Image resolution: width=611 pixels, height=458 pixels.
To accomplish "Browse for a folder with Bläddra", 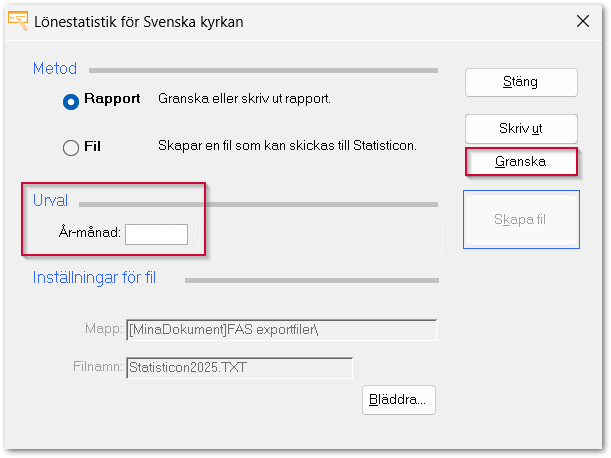I will [x=398, y=400].
